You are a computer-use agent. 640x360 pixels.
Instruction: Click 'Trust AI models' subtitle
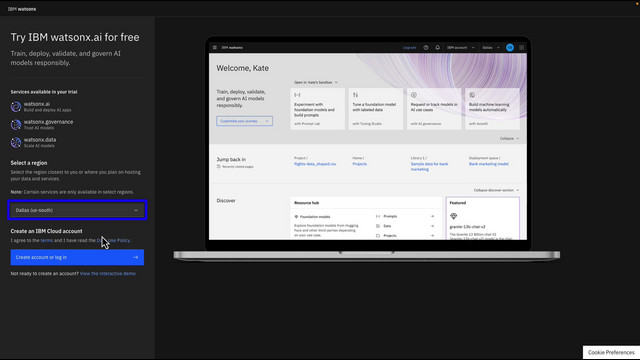click(x=39, y=128)
